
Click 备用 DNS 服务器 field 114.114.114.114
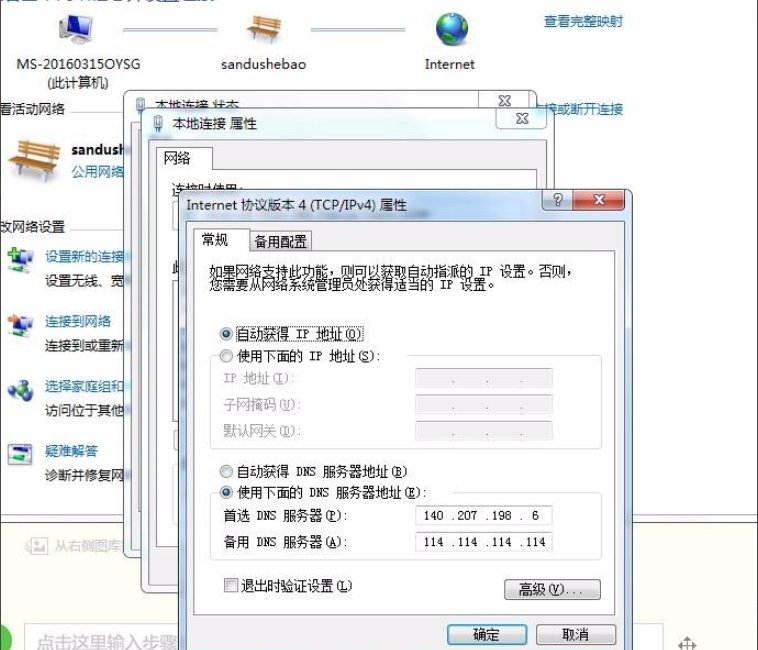[483, 542]
